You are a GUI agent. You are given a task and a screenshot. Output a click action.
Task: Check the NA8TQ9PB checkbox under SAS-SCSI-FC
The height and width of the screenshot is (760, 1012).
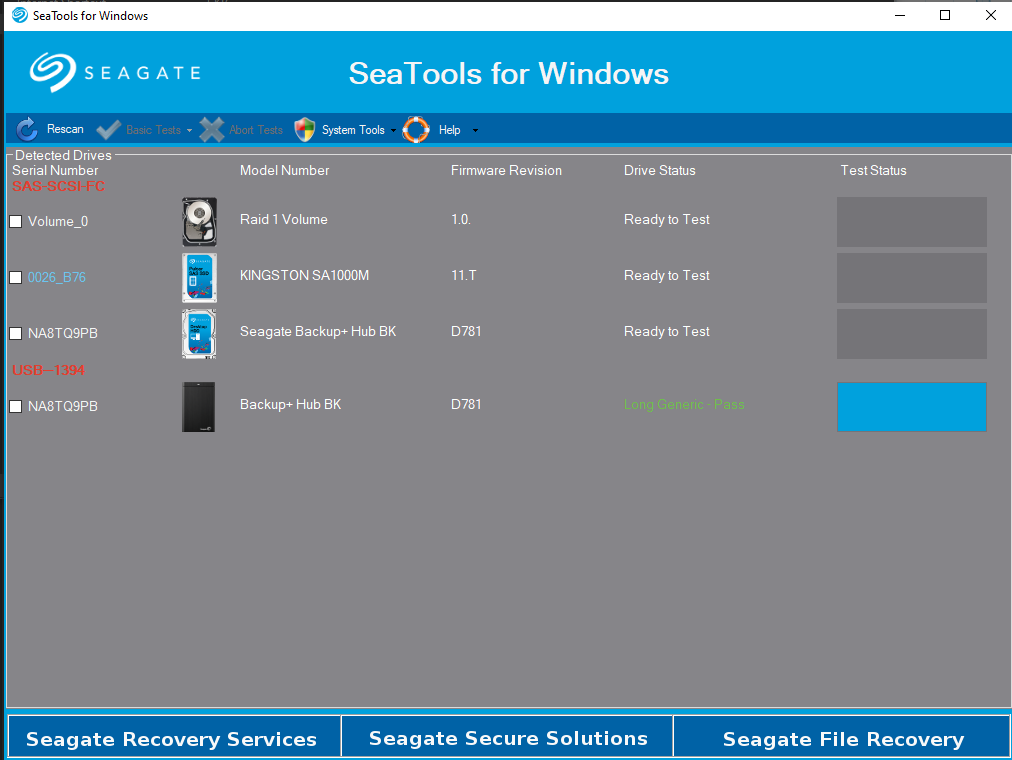16,334
